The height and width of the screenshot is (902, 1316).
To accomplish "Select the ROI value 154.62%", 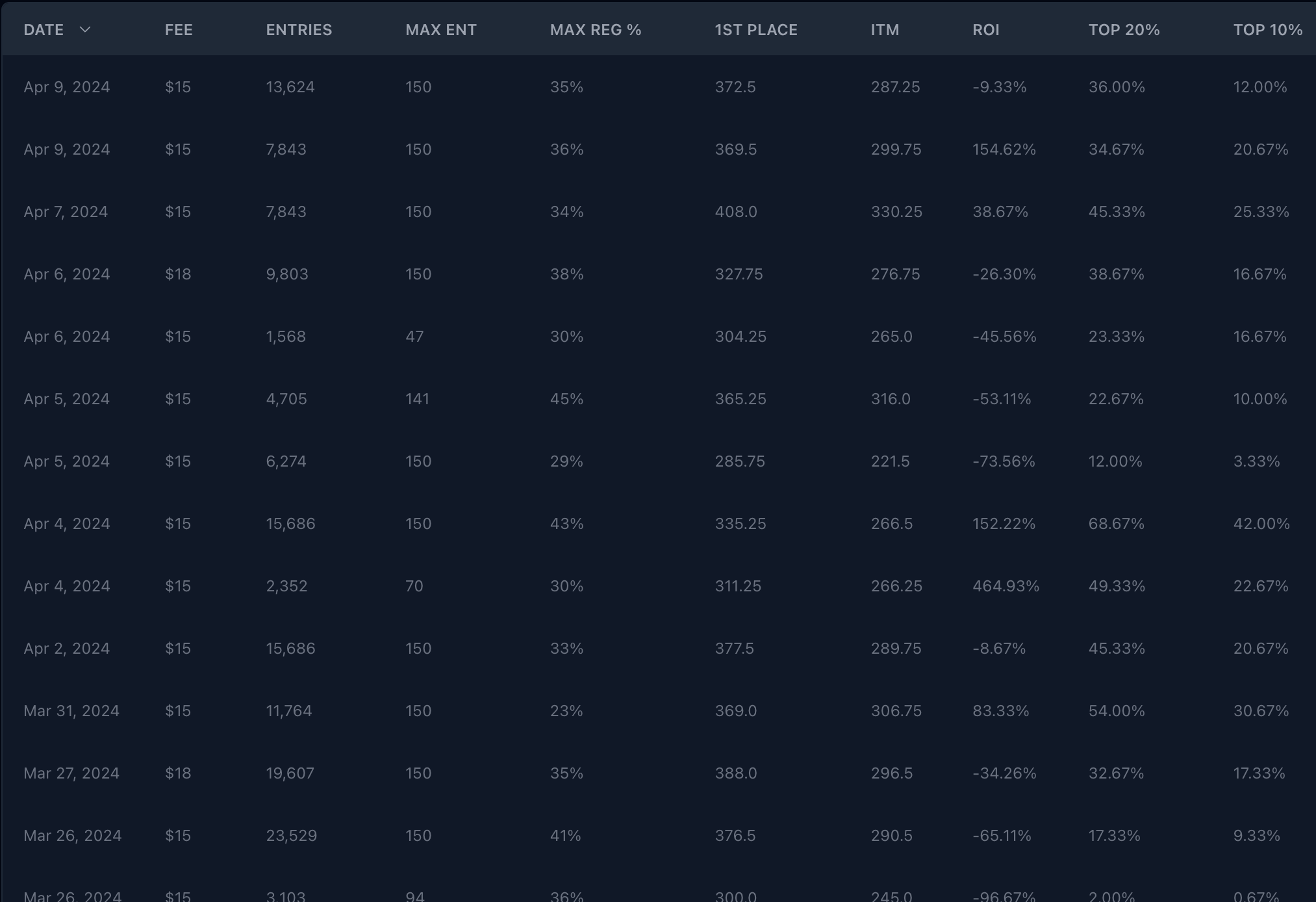I will click(1004, 149).
